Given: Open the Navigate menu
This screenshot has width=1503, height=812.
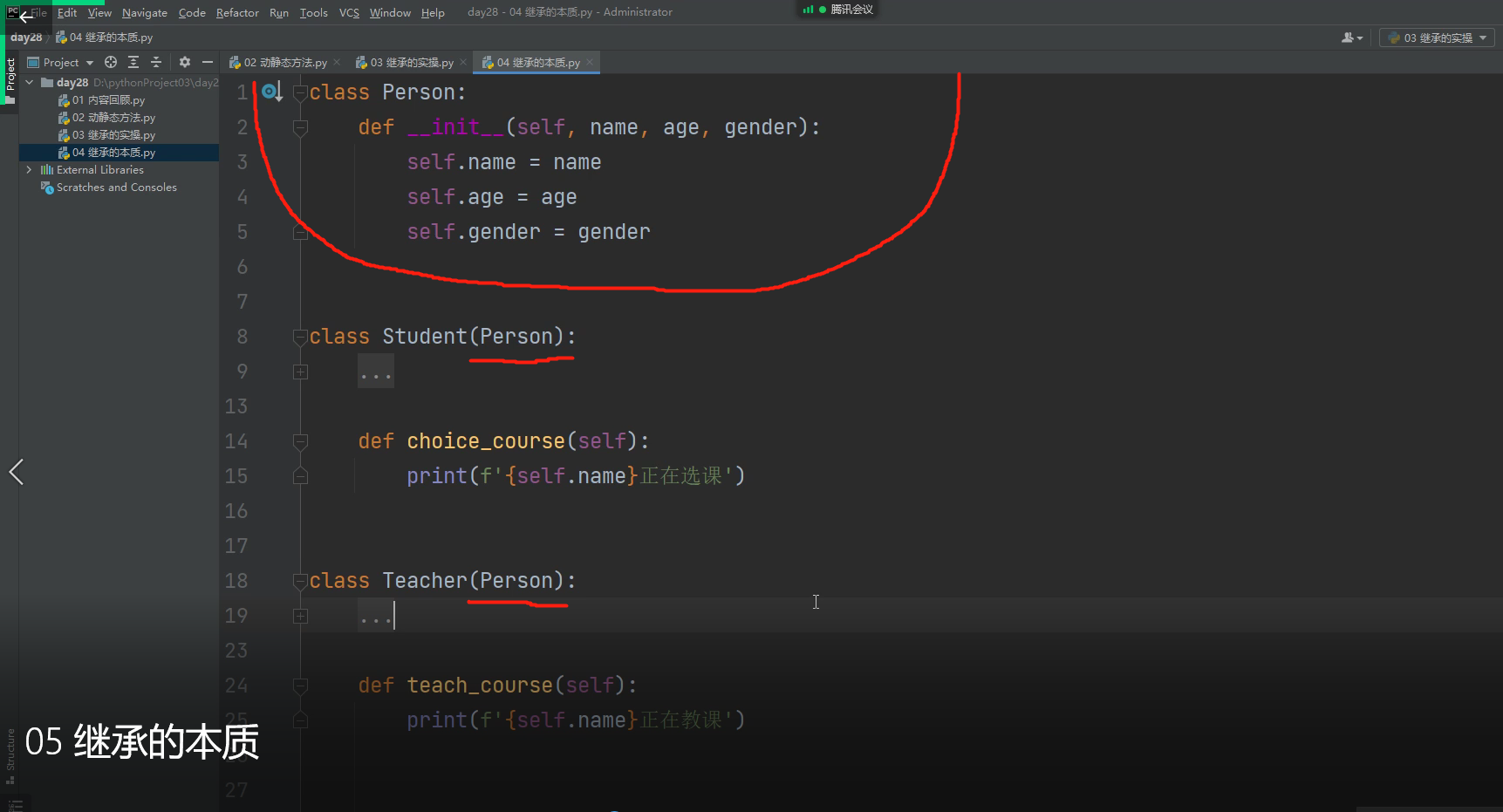Looking at the screenshot, I should click(x=145, y=12).
